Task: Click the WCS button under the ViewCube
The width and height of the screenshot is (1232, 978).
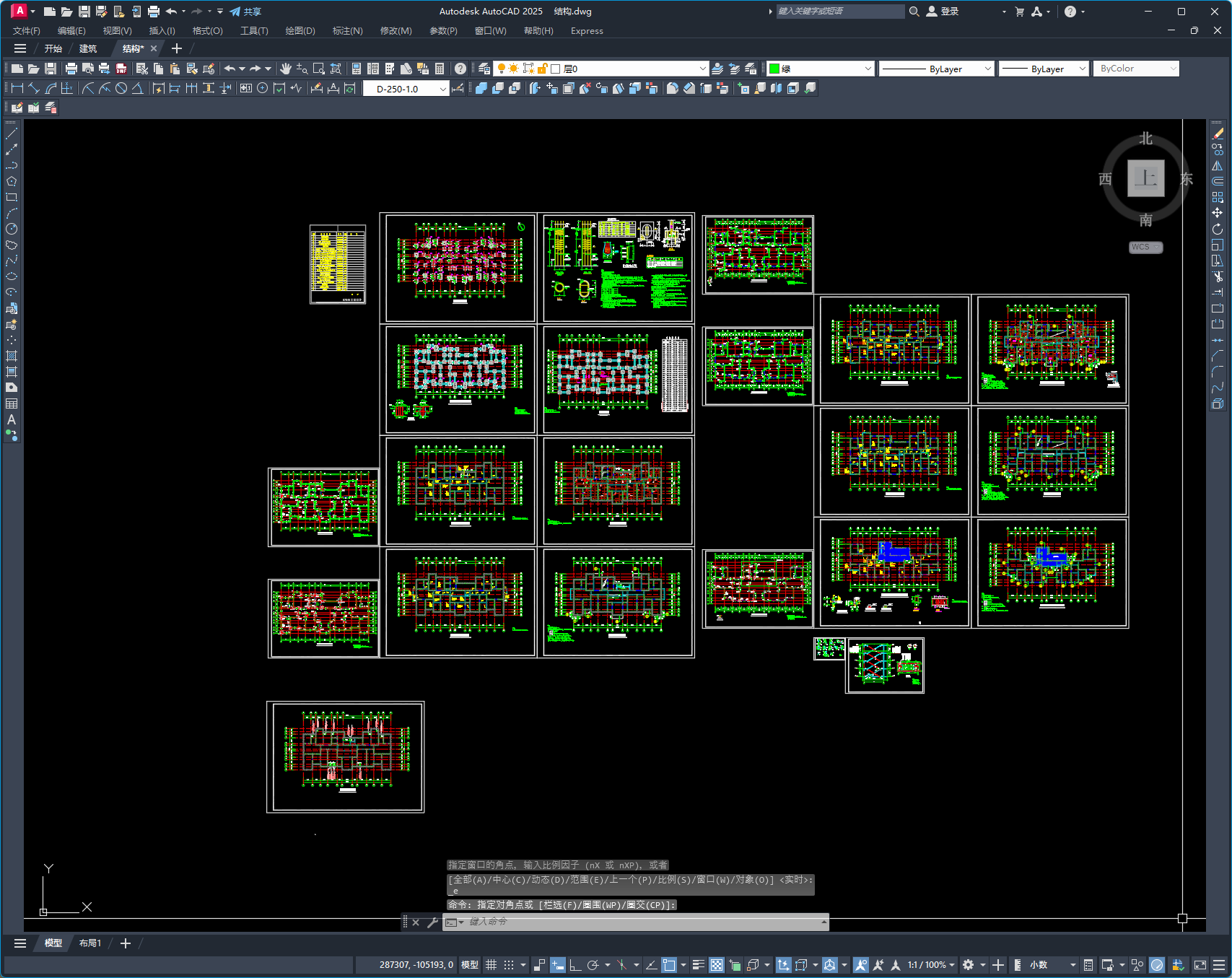Action: (x=1145, y=247)
